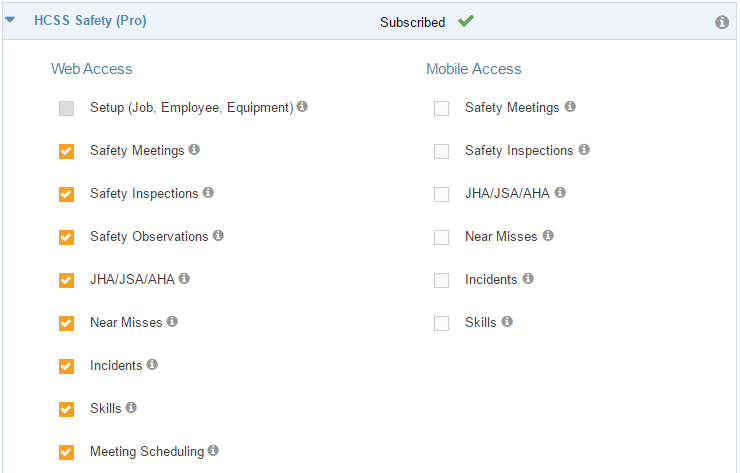Enable Mobile Access Incidents checkbox
Image resolution: width=740 pixels, height=473 pixels.
(441, 280)
